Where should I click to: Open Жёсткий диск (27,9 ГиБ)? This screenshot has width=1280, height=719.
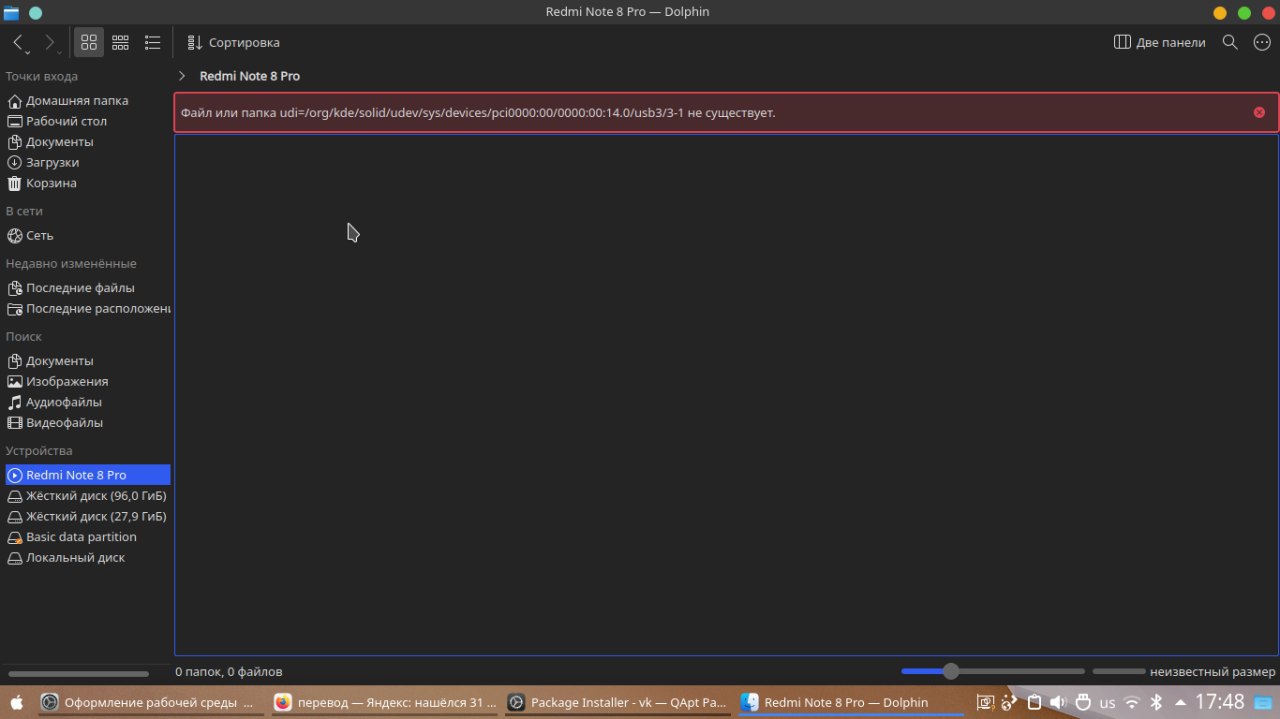86,516
